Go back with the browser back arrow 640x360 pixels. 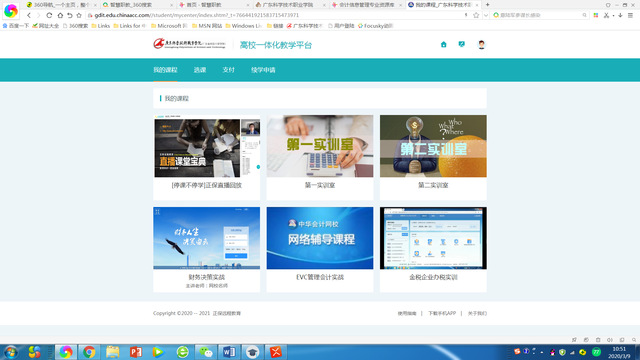[29, 15]
